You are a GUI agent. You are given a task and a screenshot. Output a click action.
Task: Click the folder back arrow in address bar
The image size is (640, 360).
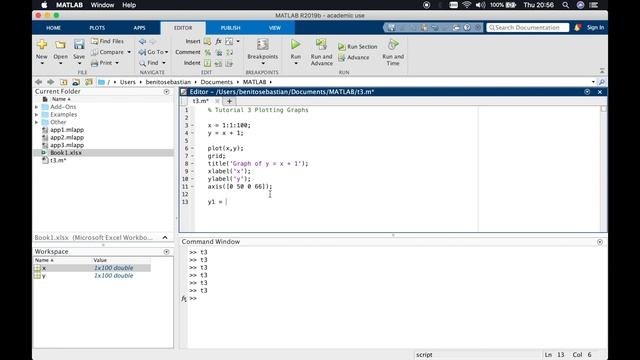(x=38, y=82)
